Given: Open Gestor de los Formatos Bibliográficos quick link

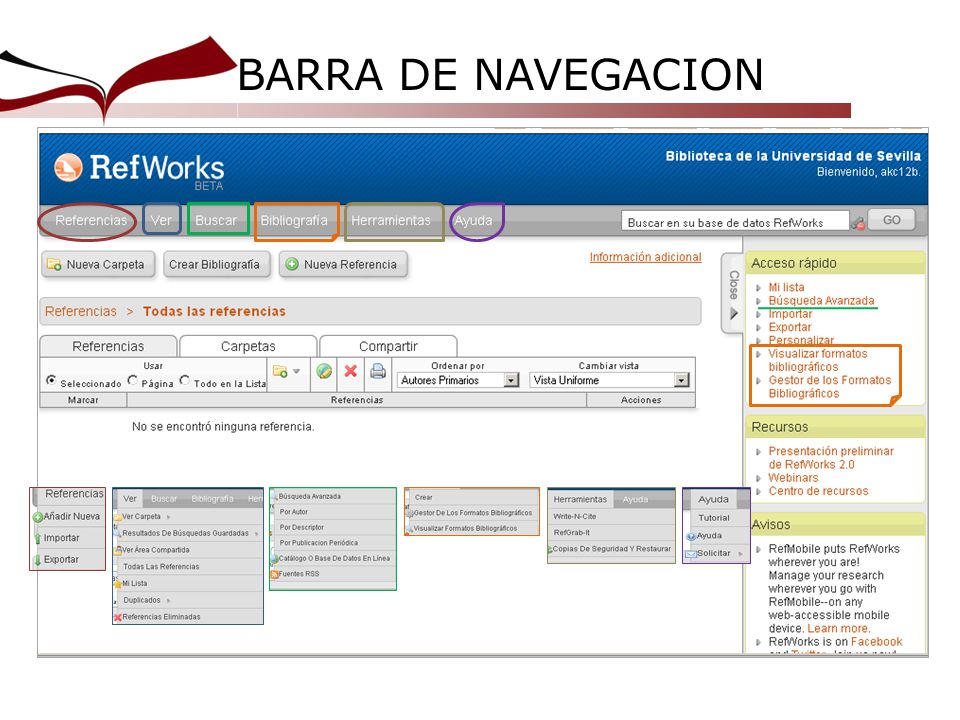Looking at the screenshot, I should [x=830, y=387].
